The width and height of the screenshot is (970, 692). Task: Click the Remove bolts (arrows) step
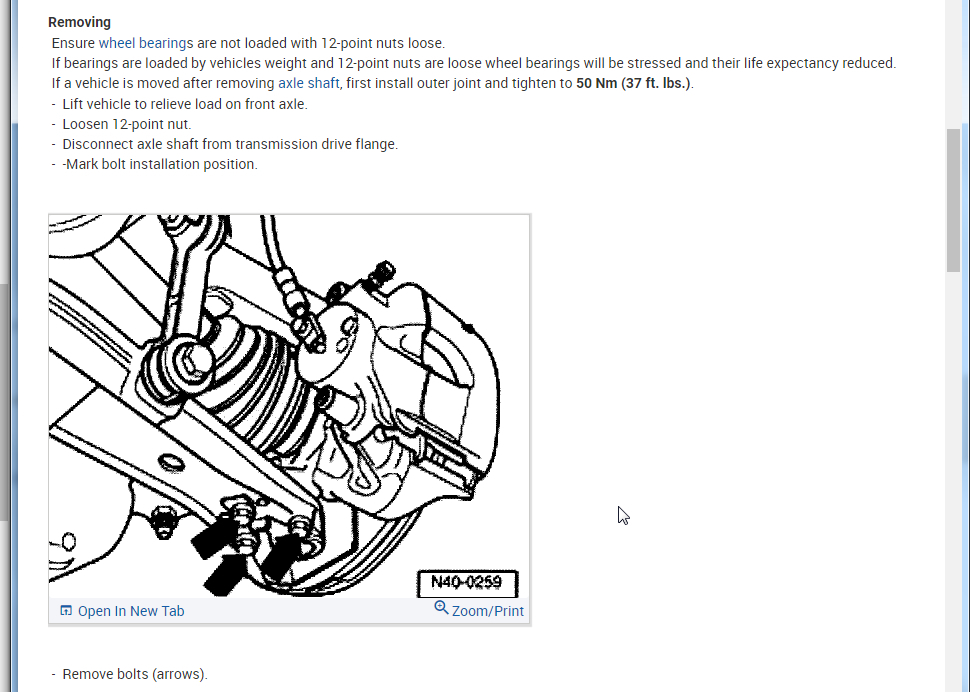pos(135,674)
